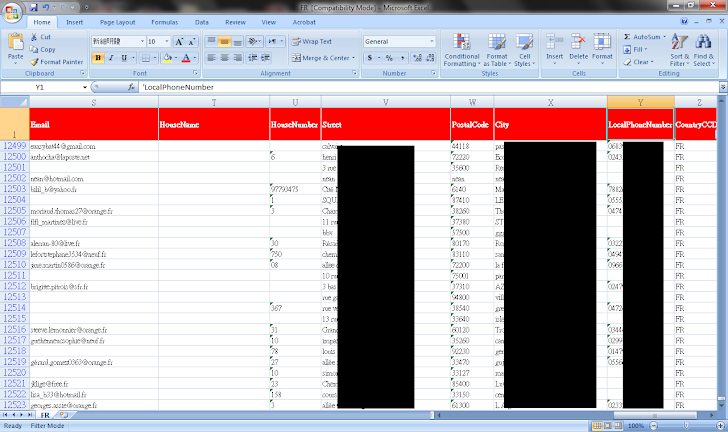Click the Cut scissors icon
Viewport: 728px width, 432px height.
click(x=35, y=37)
